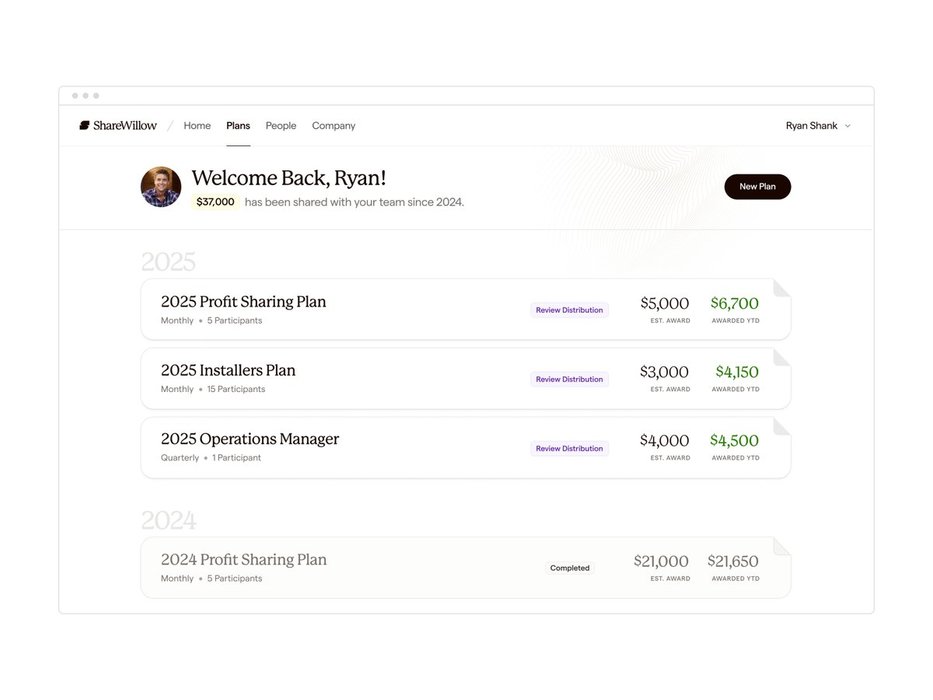
Task: Click the ShareWillow logo icon
Action: coord(85,126)
